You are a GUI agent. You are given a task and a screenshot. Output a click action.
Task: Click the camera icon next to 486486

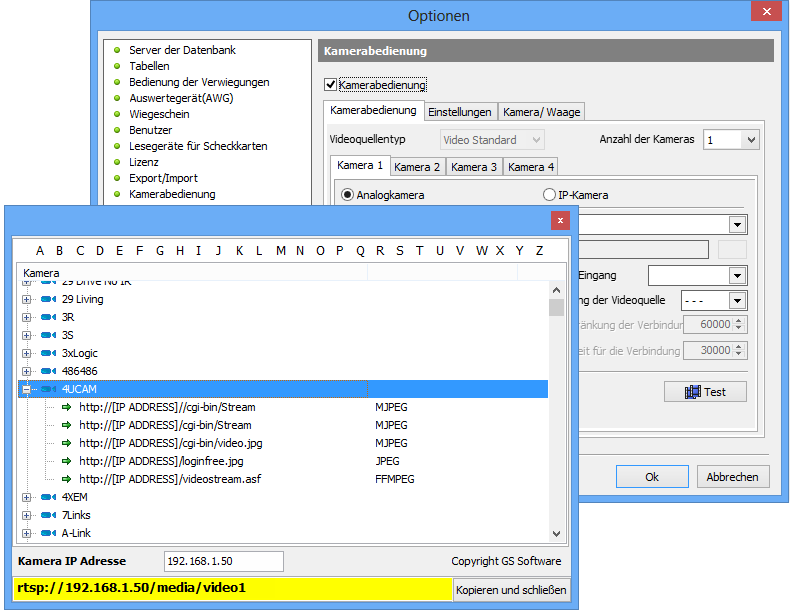tap(48, 371)
